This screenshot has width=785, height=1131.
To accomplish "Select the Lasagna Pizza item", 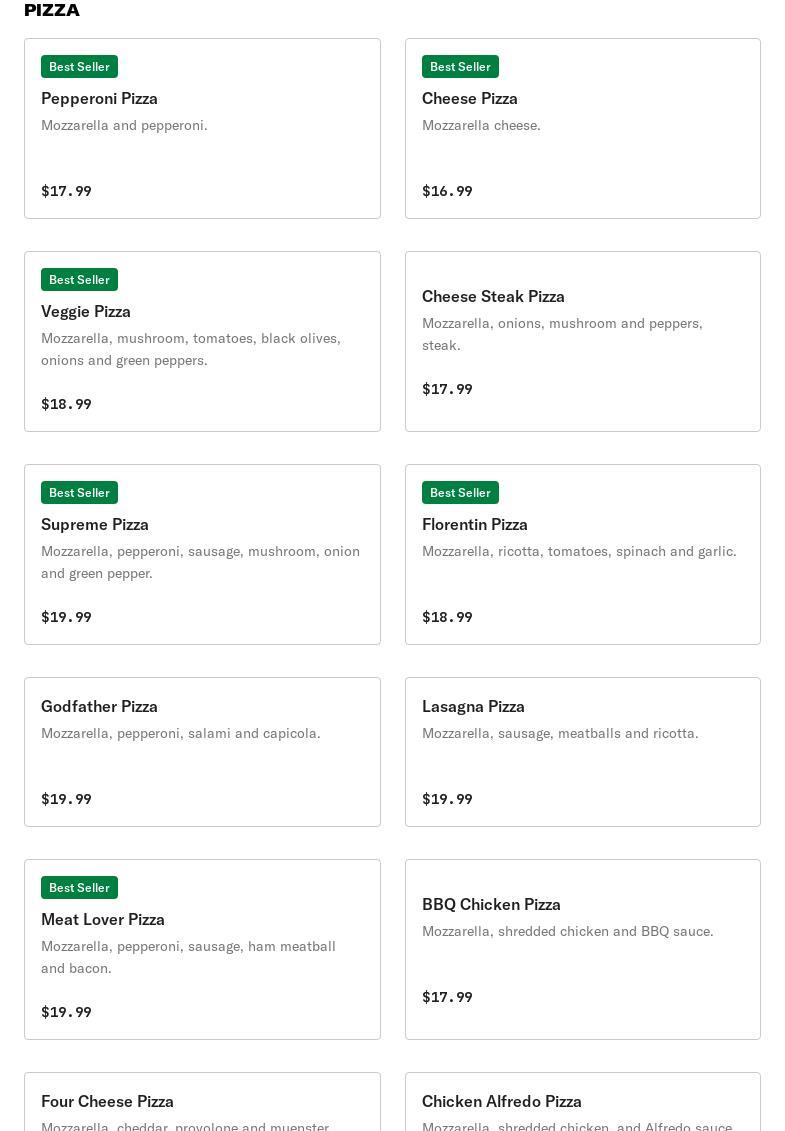I will [x=583, y=752].
